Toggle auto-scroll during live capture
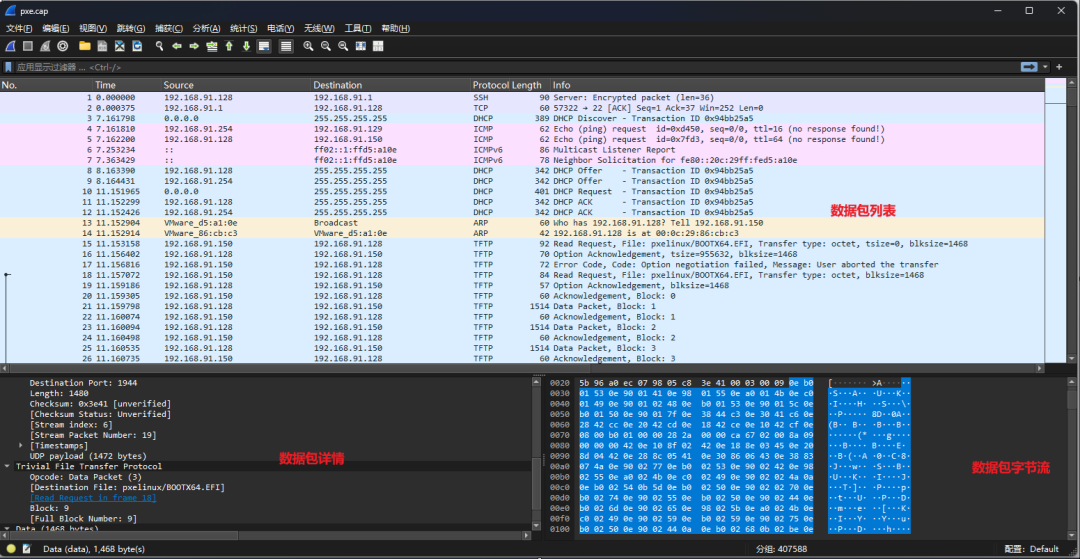 [264, 46]
